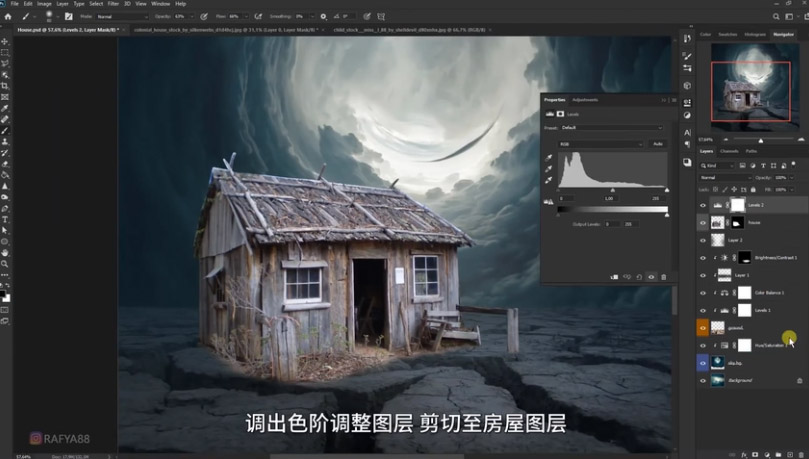Viewport: 809px width, 459px height.
Task: Open the Levels Preset dropdown
Action: [610, 128]
